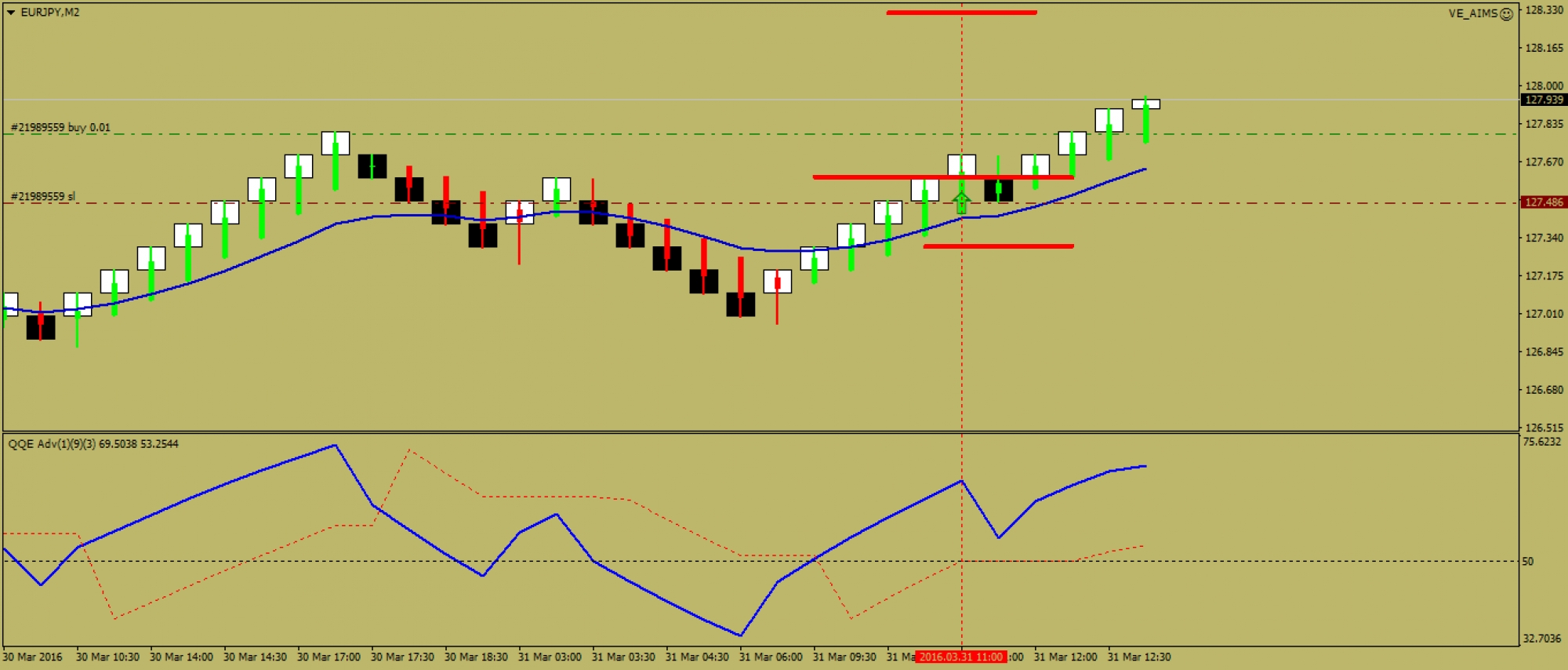Click the VE_AIMS smiley face icon
The height and width of the screenshot is (670, 1568).
pyautogui.click(x=1506, y=14)
